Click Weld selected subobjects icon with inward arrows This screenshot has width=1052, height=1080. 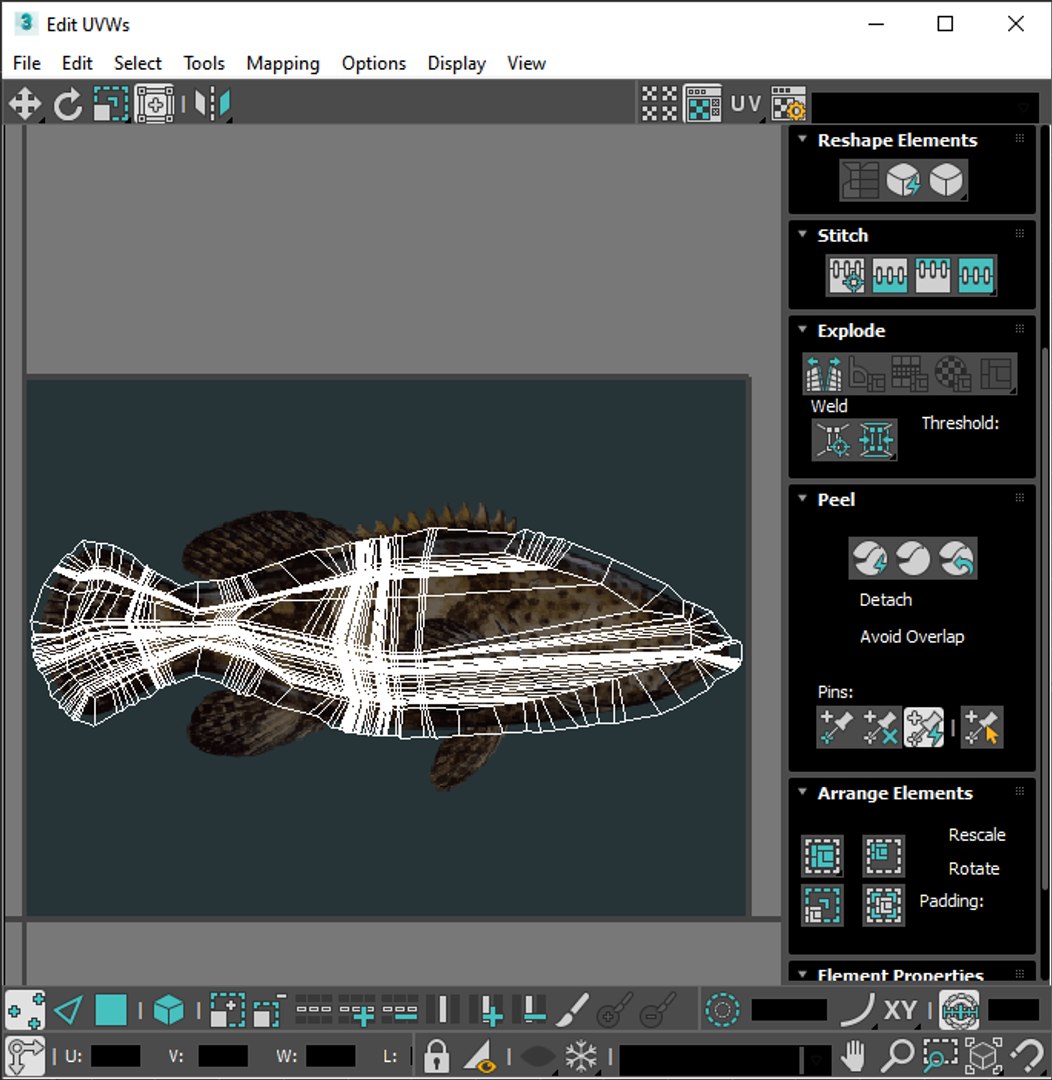[876, 439]
